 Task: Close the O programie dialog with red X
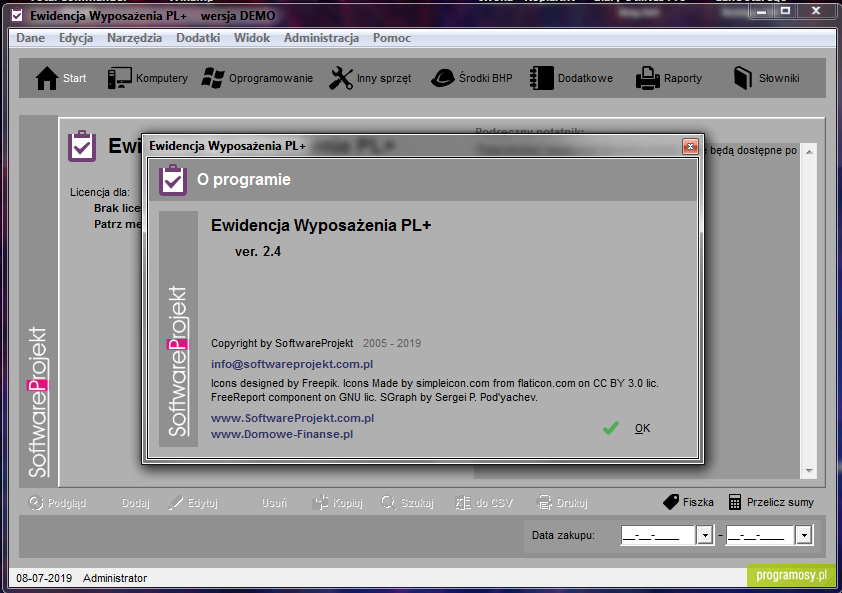[690, 146]
